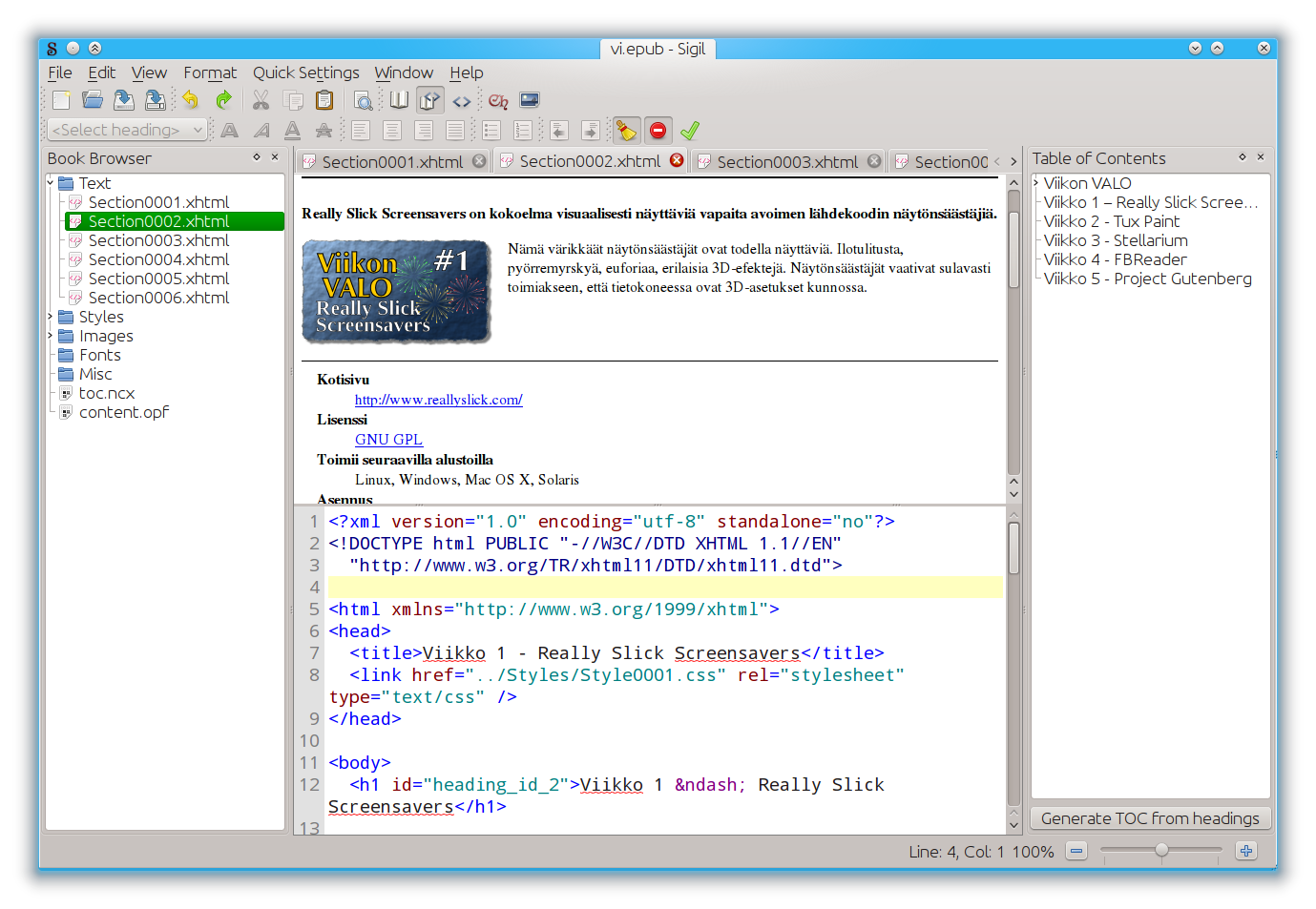
Task: Toggle Split View icon
Action: coord(430,100)
